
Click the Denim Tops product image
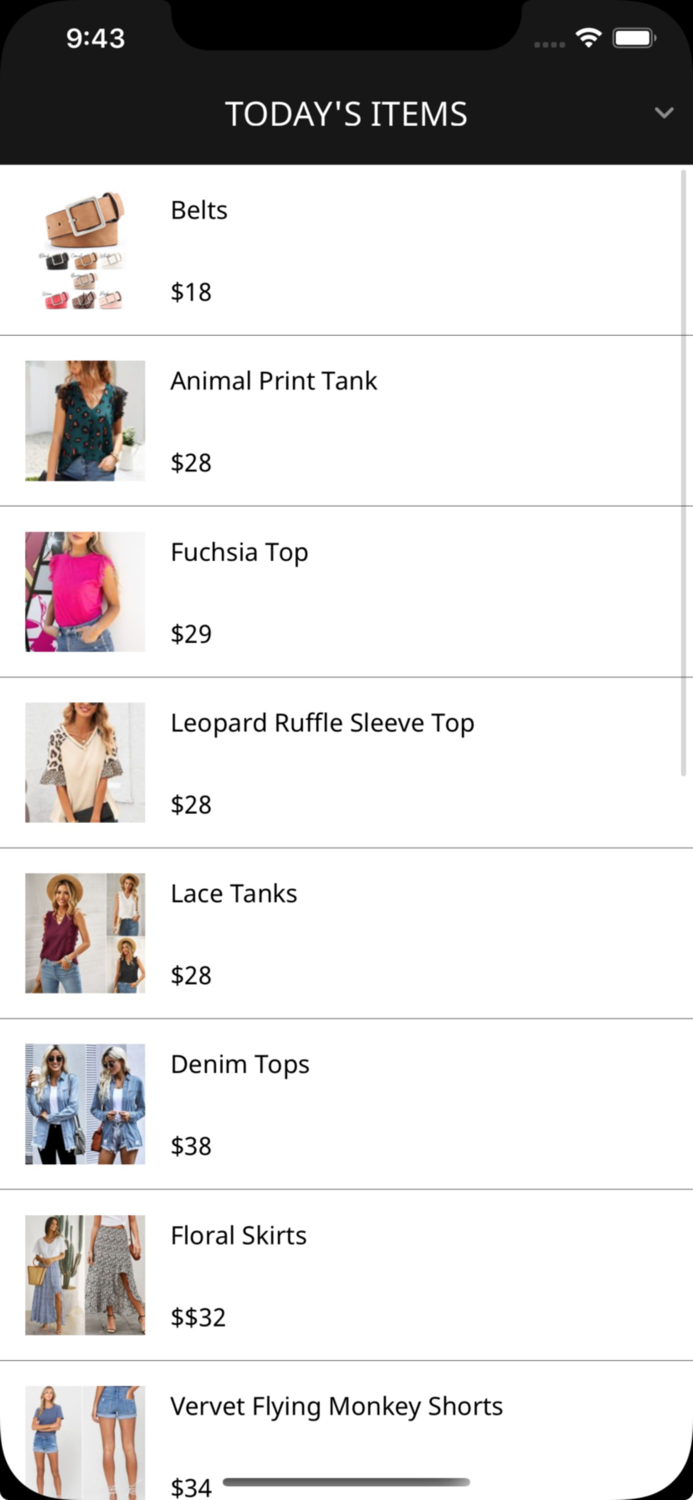click(84, 1104)
